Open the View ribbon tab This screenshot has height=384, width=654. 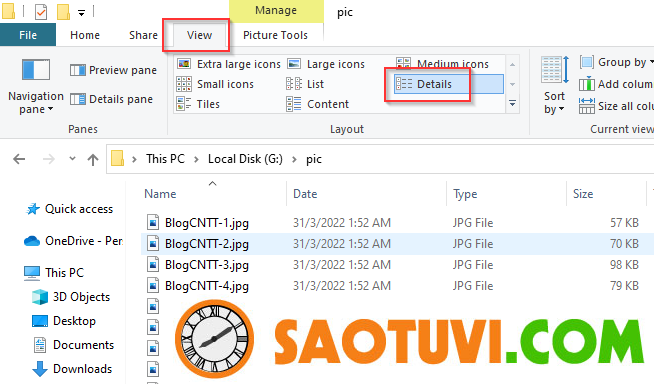coord(199,35)
